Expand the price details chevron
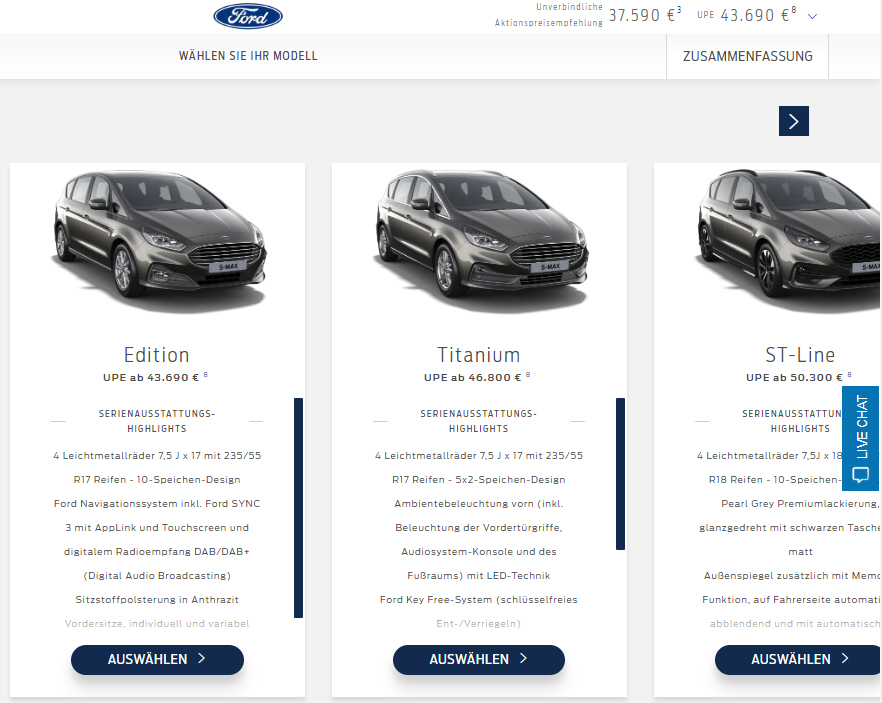The height and width of the screenshot is (703, 882). [812, 16]
